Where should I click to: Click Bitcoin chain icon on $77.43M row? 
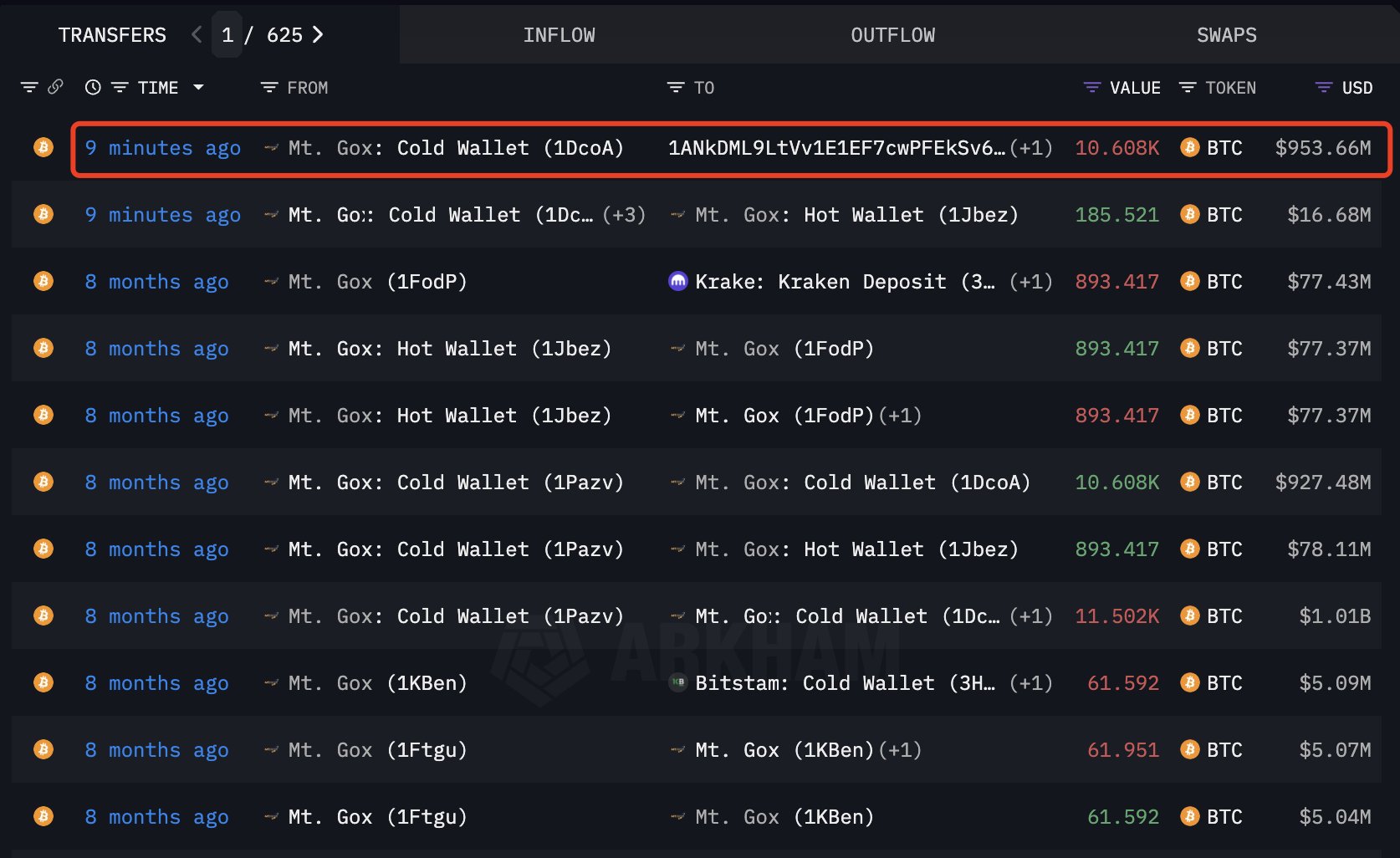point(43,282)
